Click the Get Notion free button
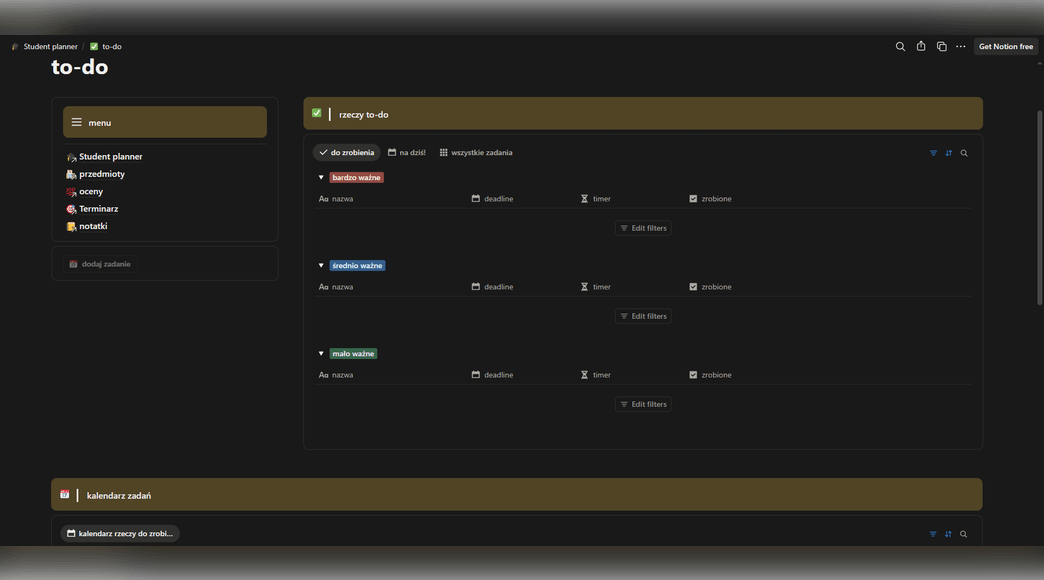This screenshot has height=580, width=1044. 1005,47
